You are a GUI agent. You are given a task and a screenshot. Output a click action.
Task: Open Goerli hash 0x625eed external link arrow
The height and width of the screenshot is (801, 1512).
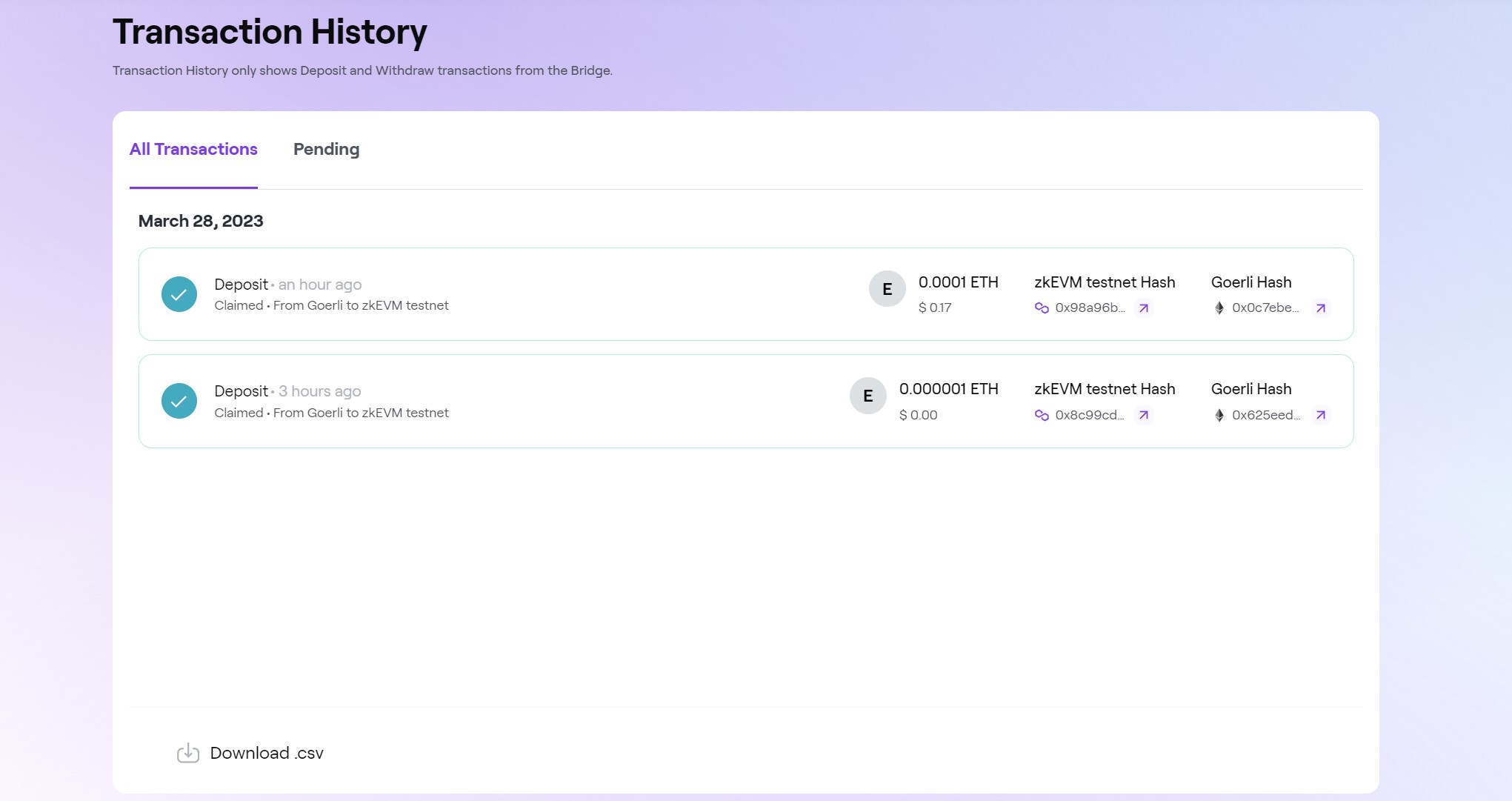(x=1321, y=415)
